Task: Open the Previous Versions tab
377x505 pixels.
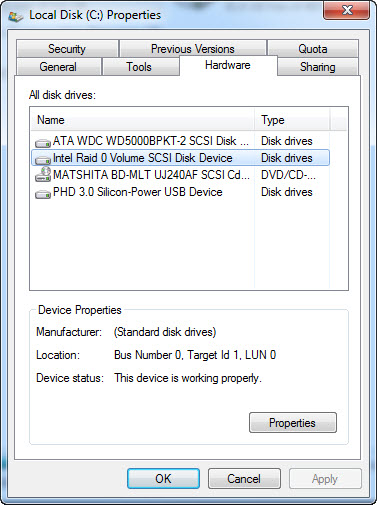Action: [193, 49]
